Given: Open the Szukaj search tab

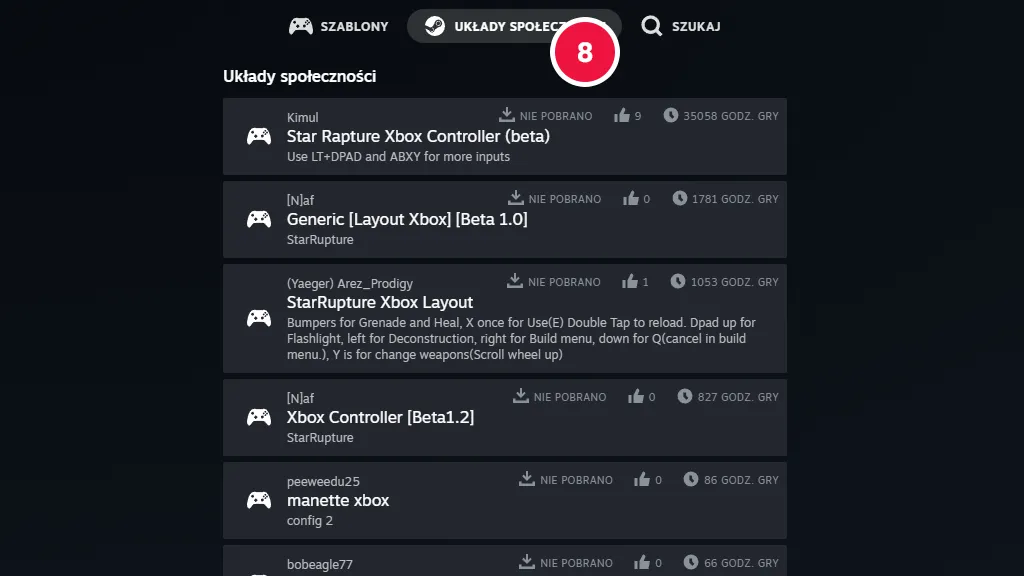Looking at the screenshot, I should 680,26.
